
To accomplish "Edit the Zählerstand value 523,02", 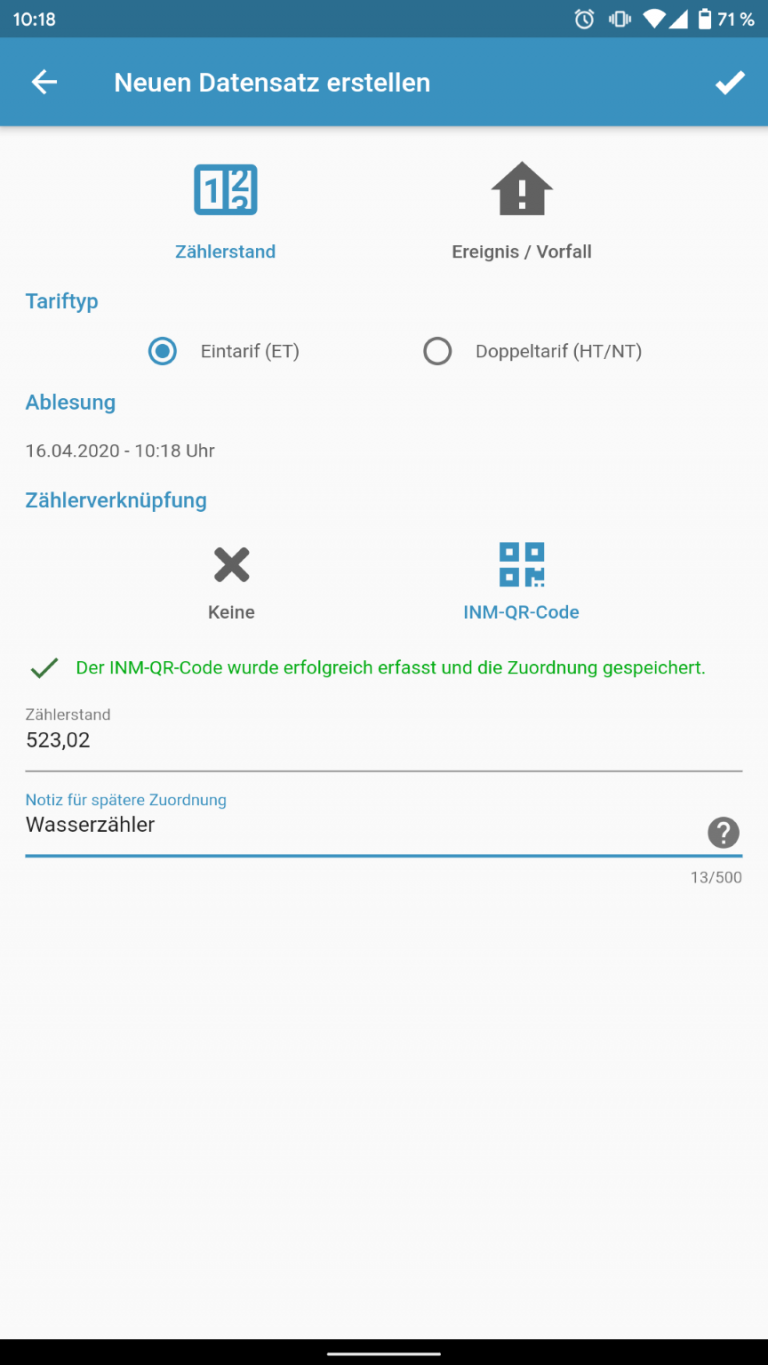I will pos(384,740).
